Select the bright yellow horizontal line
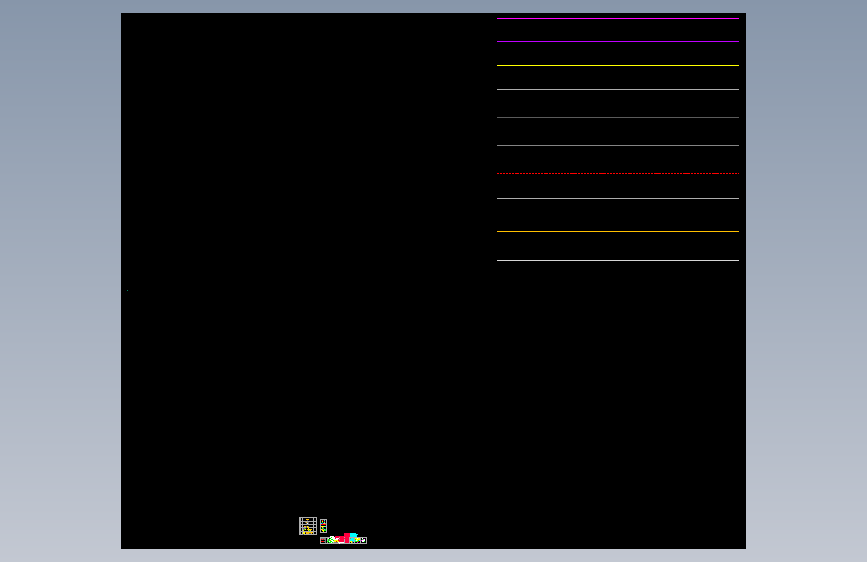Screen dimensions: 867x562 coord(618,65)
